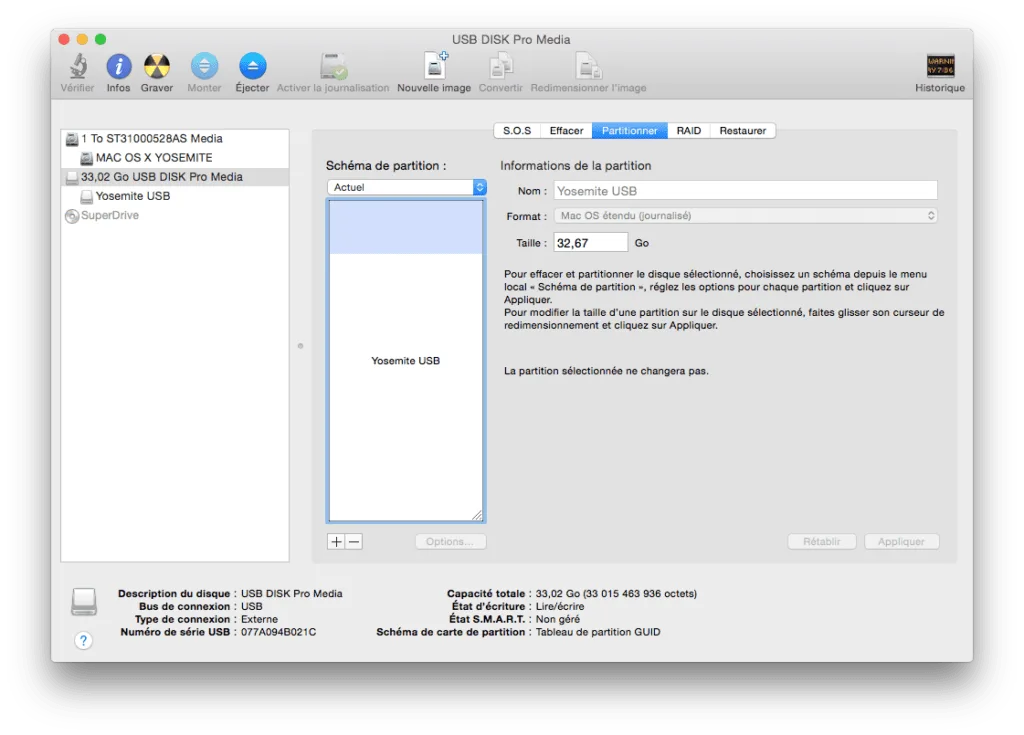Click the Appliquer button
This screenshot has height=735, width=1024.
[x=901, y=541]
